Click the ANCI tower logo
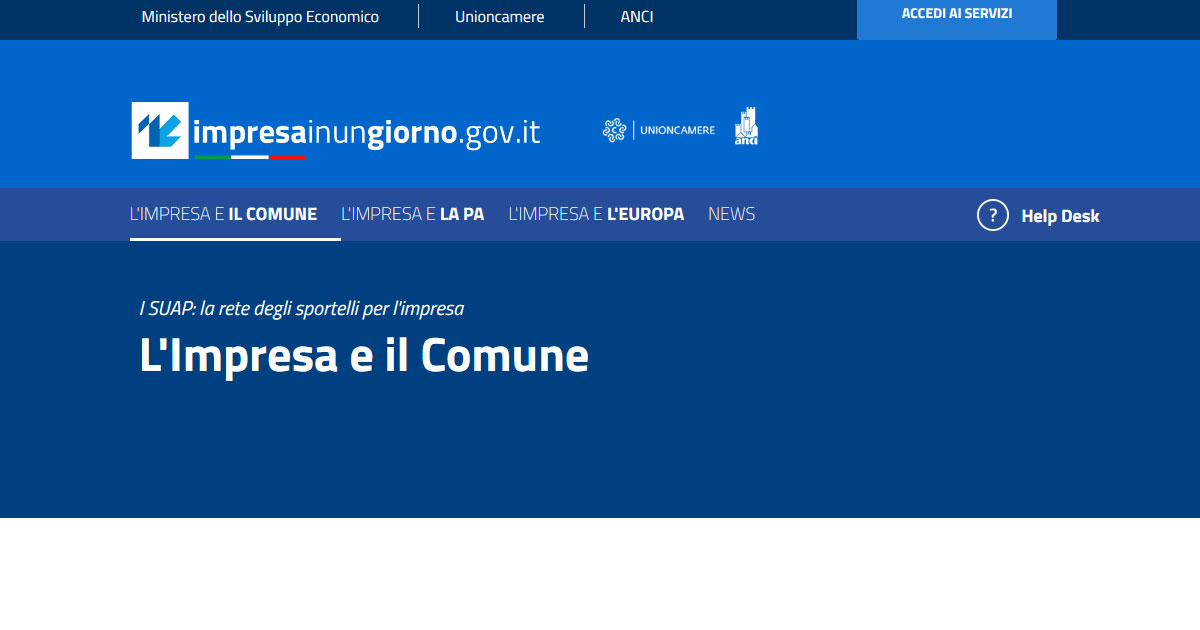Viewport: 1200px width, 630px height. (746, 127)
